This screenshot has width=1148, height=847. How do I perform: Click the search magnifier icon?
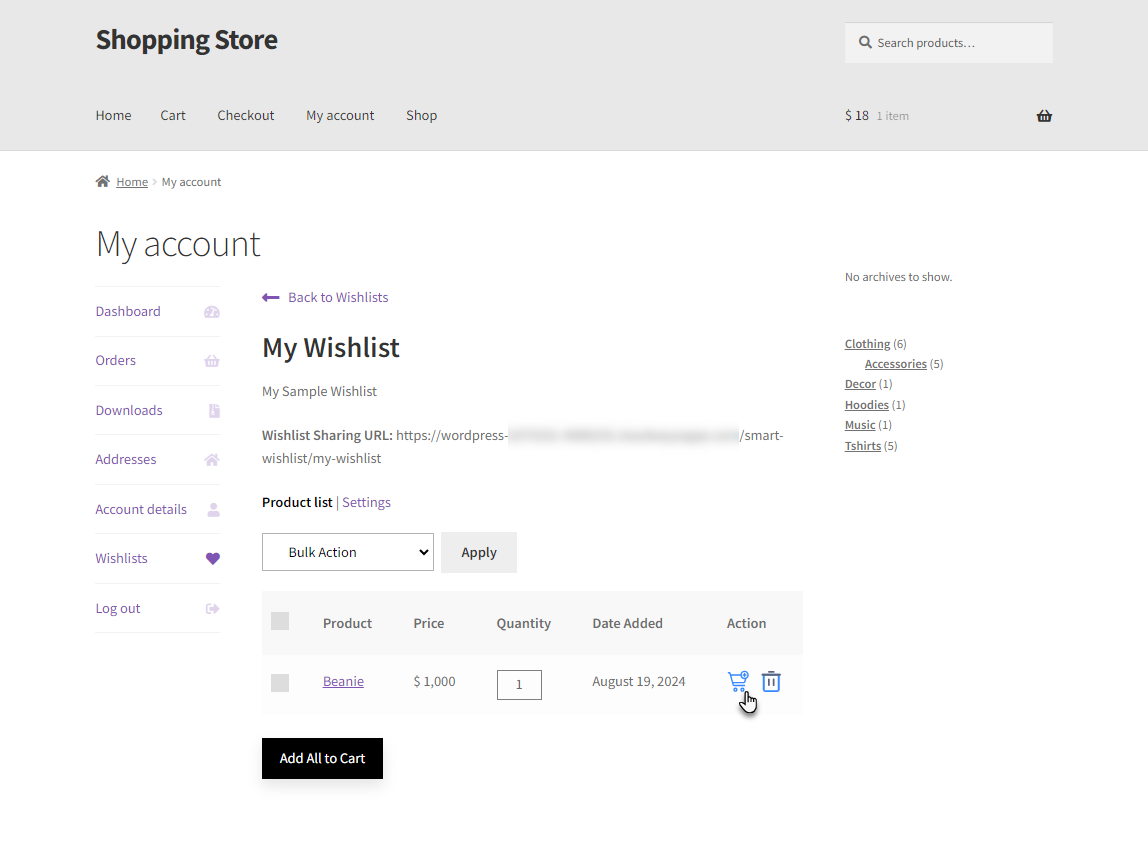point(865,42)
